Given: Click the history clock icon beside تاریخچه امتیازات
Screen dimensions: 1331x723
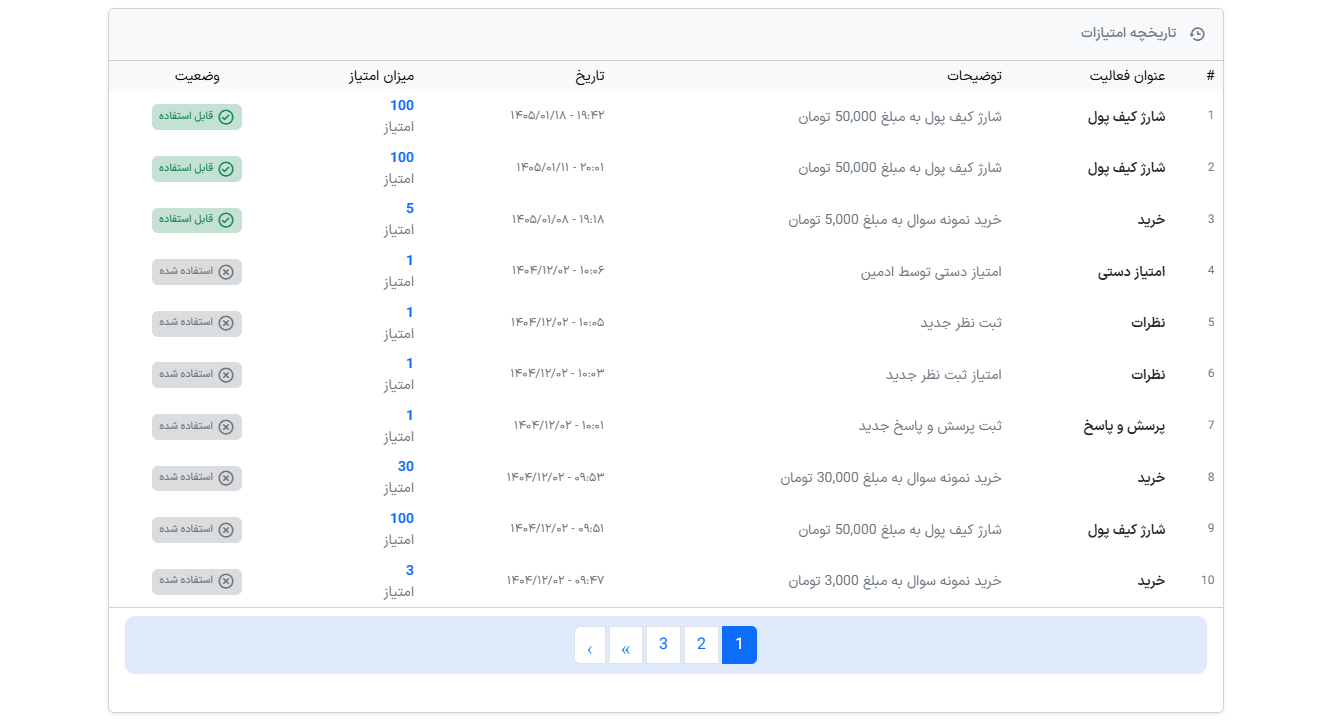Looking at the screenshot, I should 1197,34.
